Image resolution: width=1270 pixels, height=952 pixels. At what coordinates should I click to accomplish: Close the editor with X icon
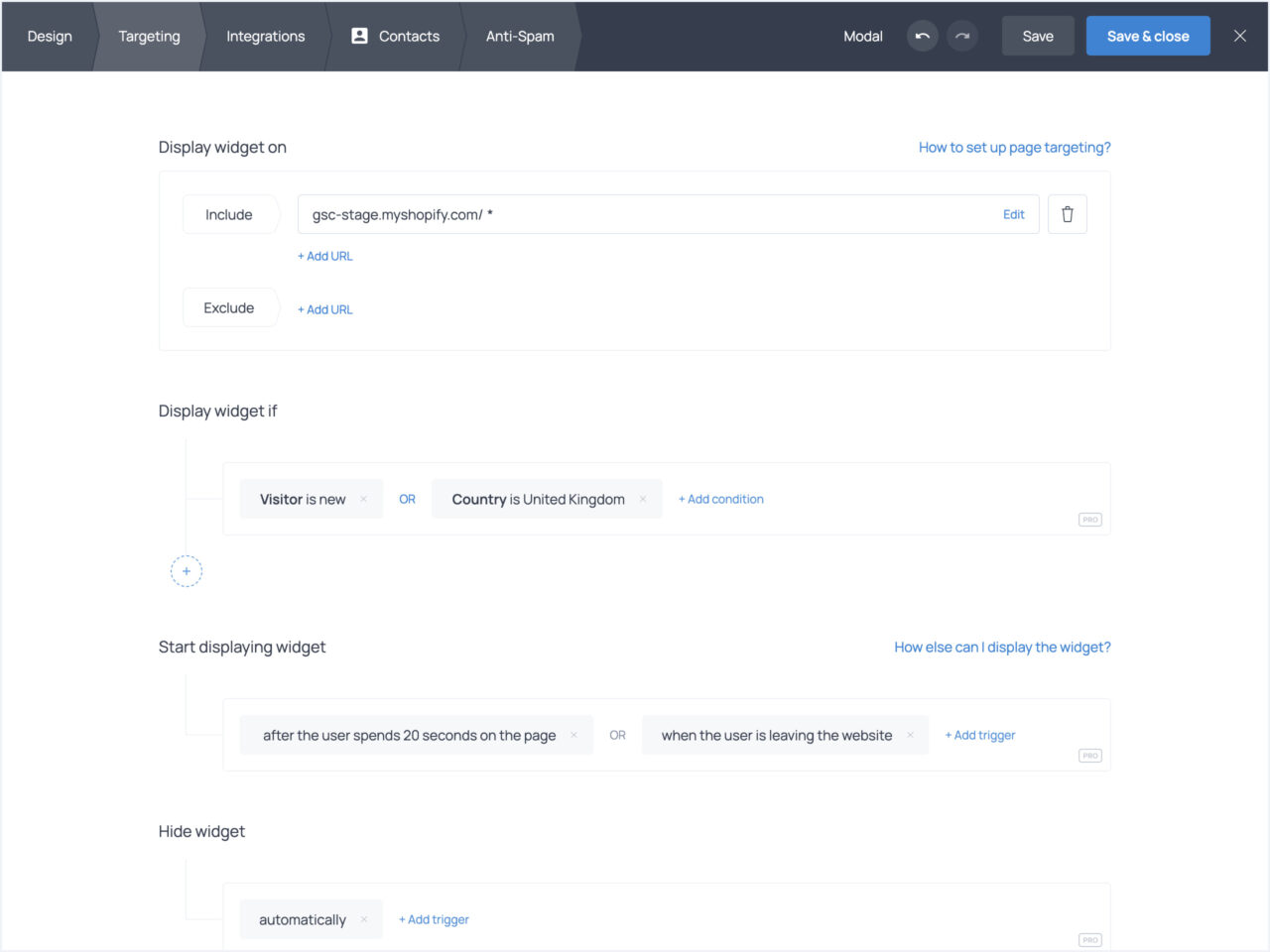[x=1239, y=37]
